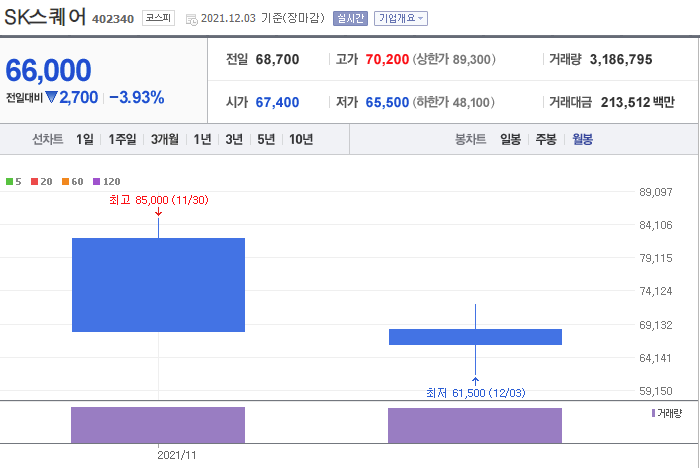
Task: Click the 69,132 price axis label
Action: (656, 325)
